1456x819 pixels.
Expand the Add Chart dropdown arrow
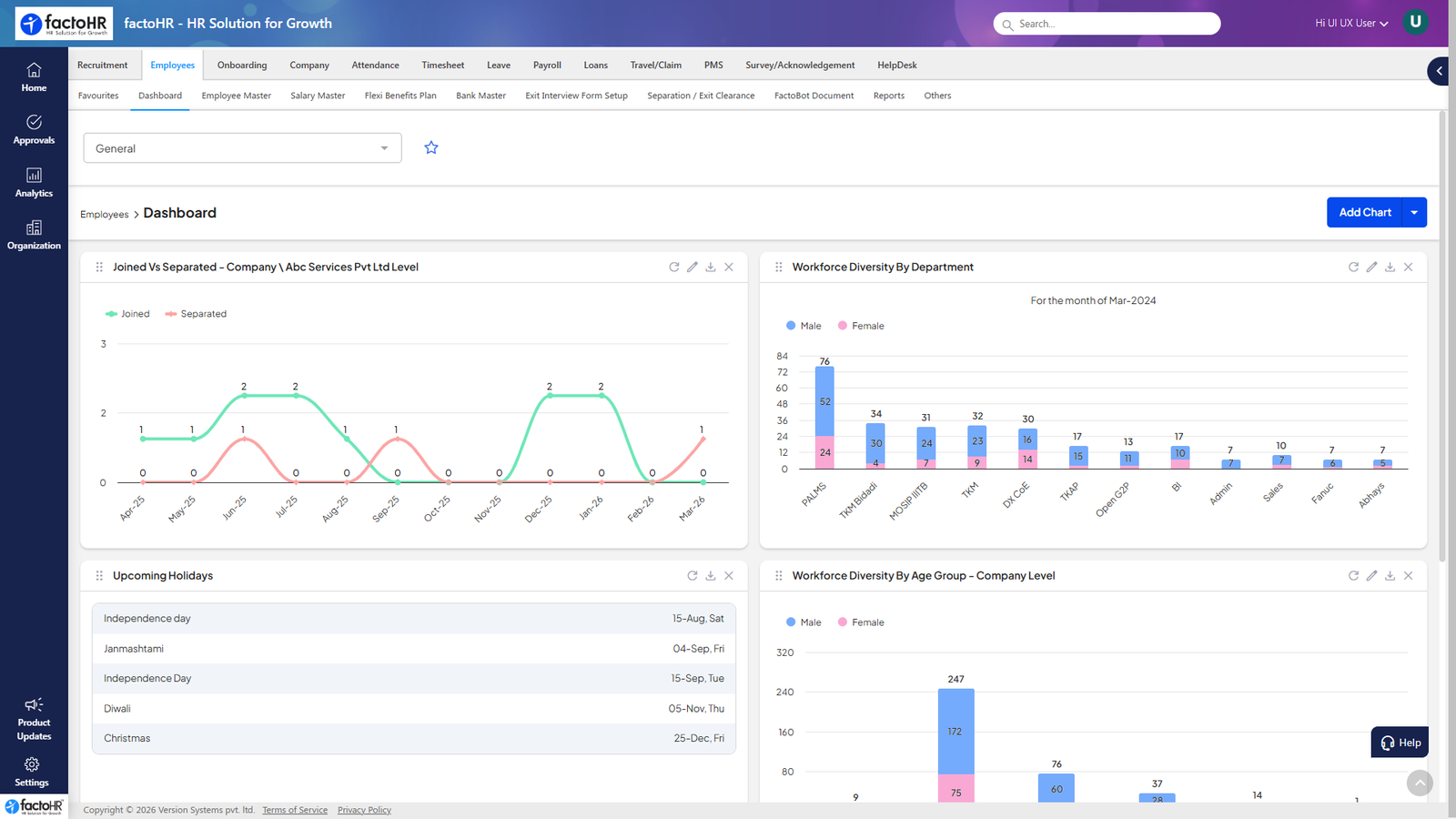(x=1414, y=212)
